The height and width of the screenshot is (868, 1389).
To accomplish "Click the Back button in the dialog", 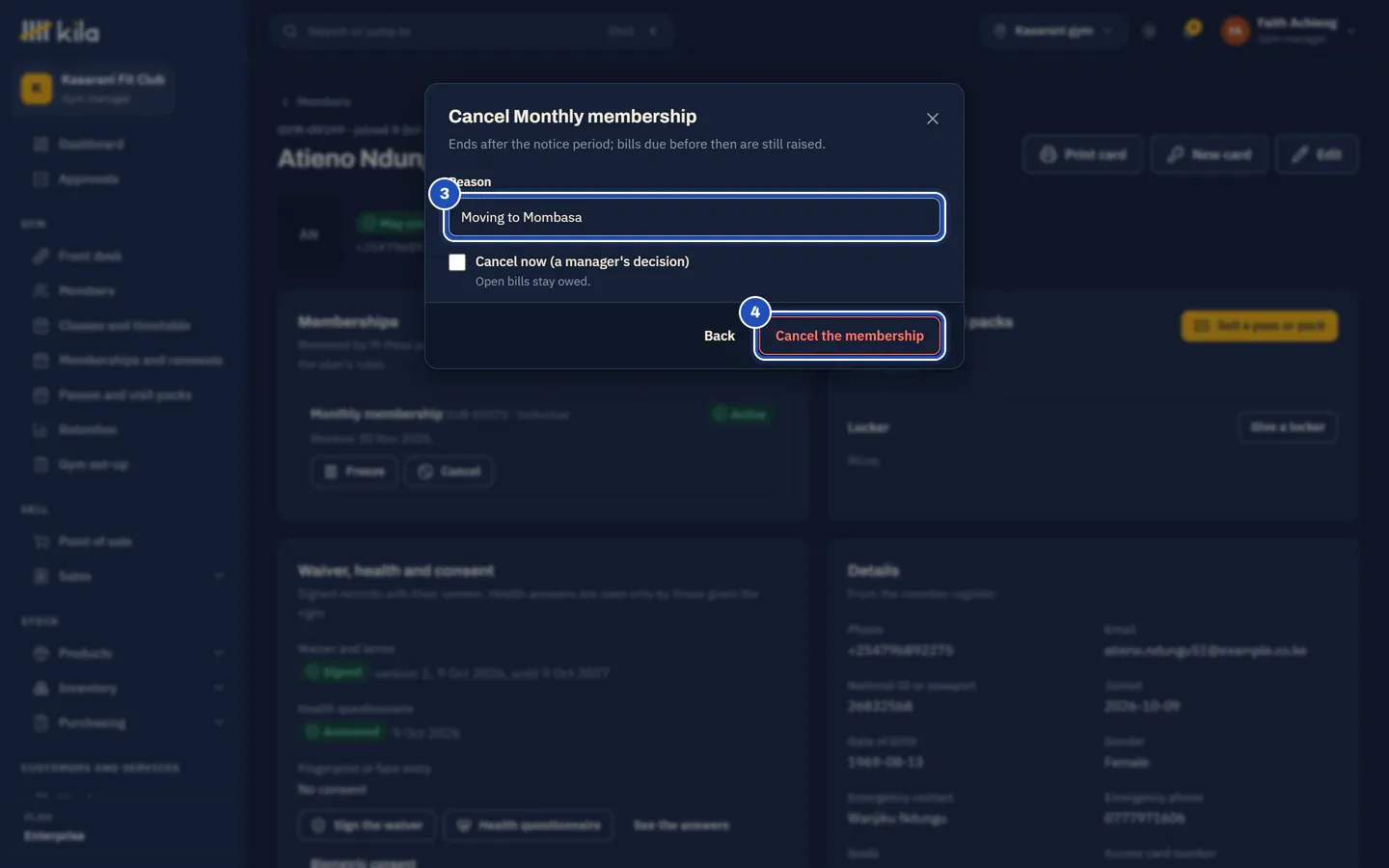I will [x=719, y=336].
